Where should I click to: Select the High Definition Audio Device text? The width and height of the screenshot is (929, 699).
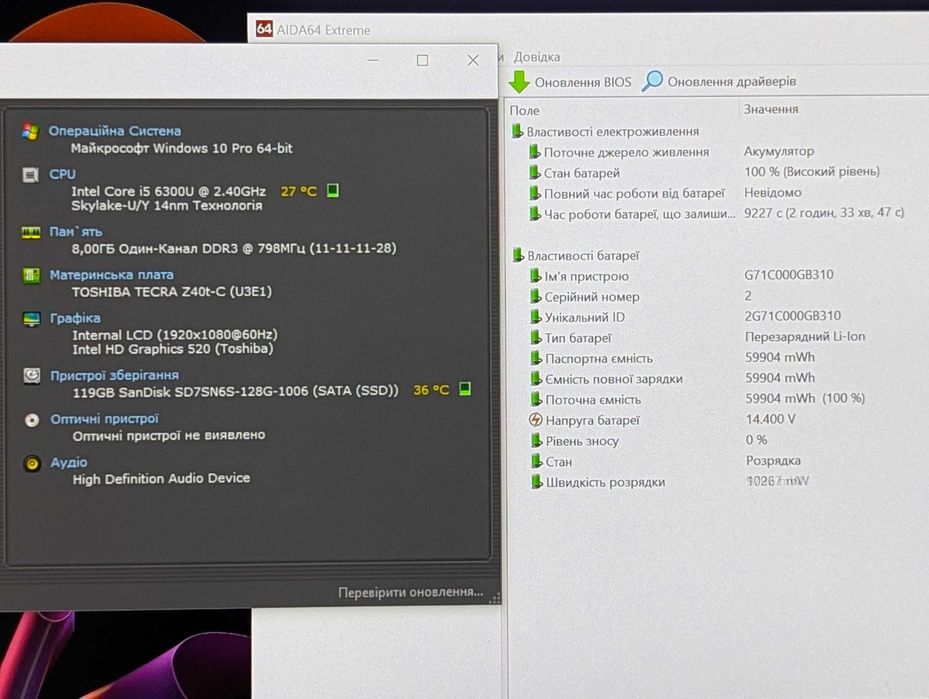tap(161, 479)
